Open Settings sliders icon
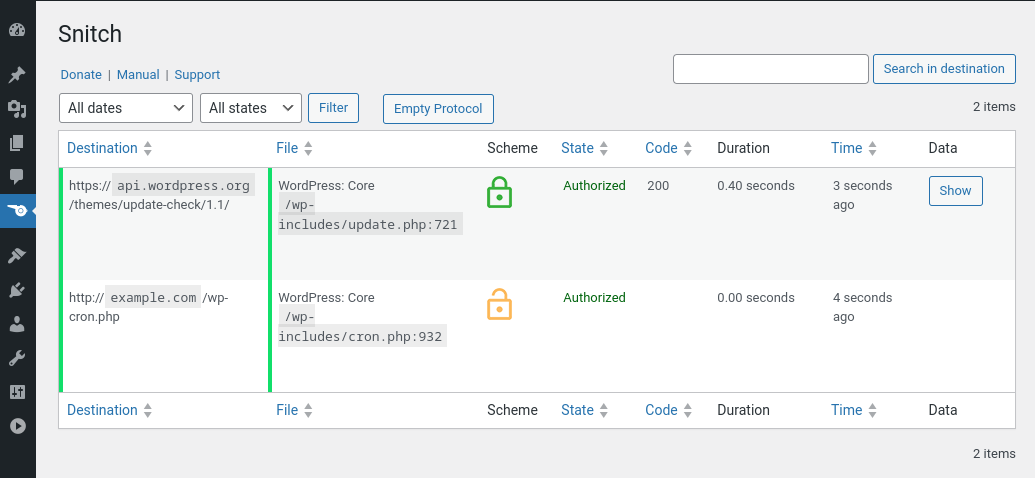The width and height of the screenshot is (1035, 478). click(x=17, y=392)
